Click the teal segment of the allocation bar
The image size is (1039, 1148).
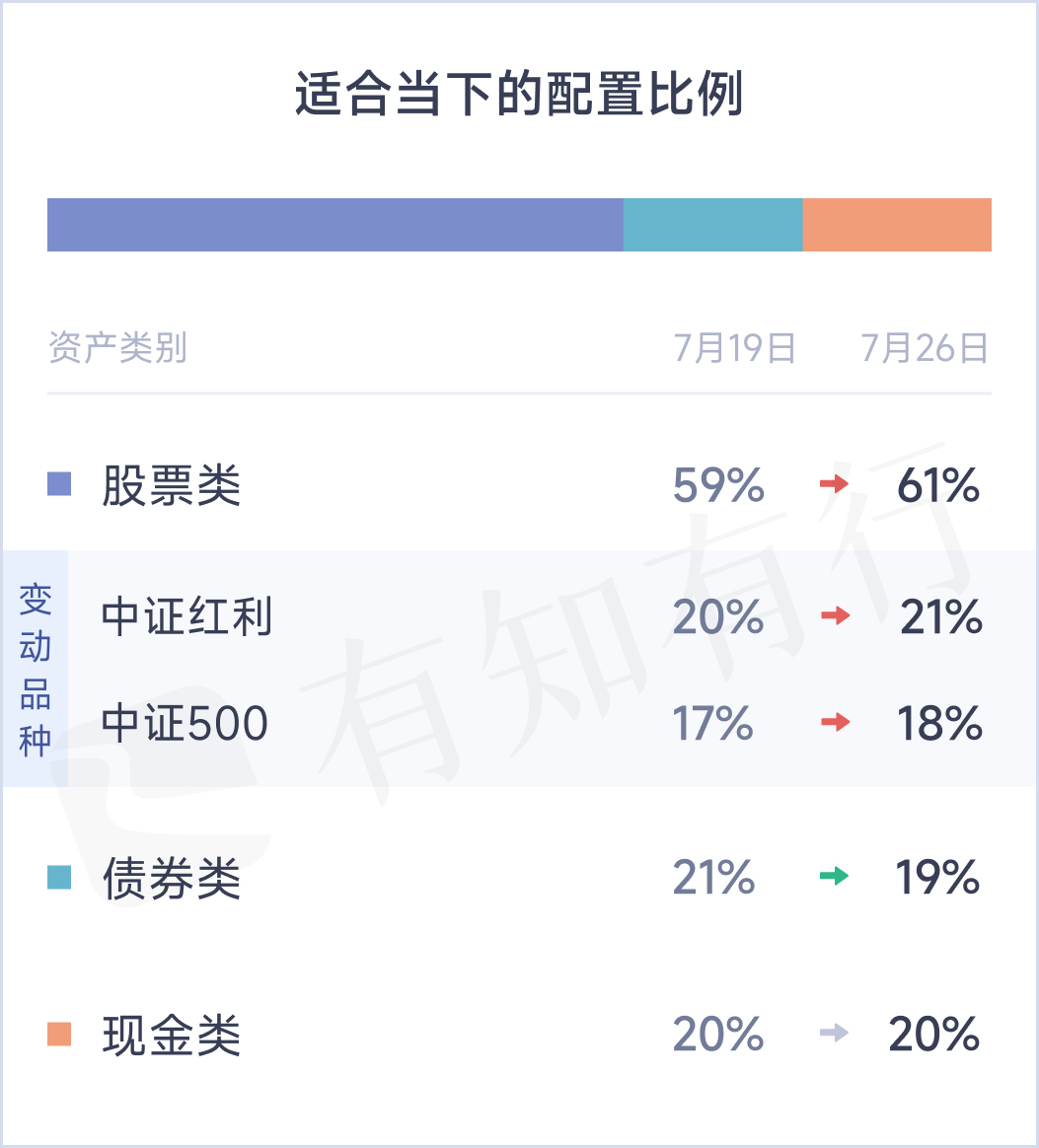[712, 225]
